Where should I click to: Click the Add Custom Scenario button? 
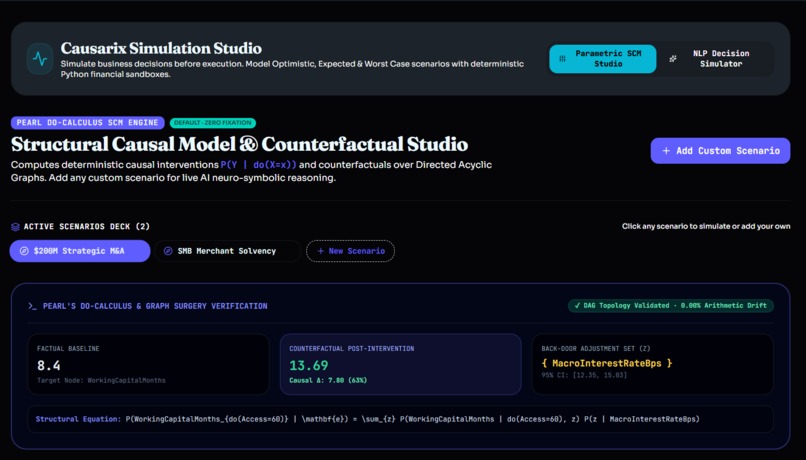720,151
